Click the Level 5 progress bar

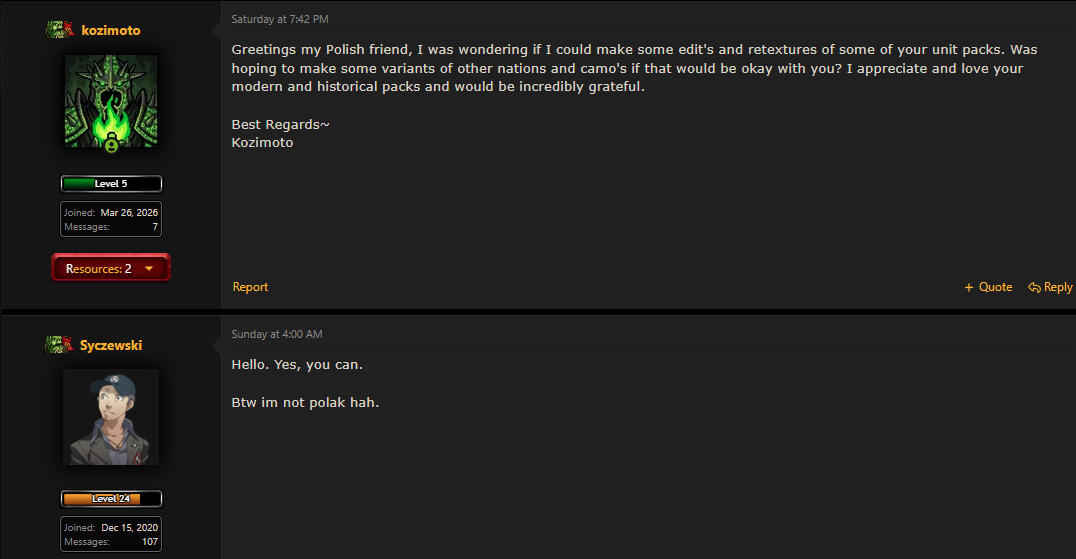pyautogui.click(x=110, y=183)
